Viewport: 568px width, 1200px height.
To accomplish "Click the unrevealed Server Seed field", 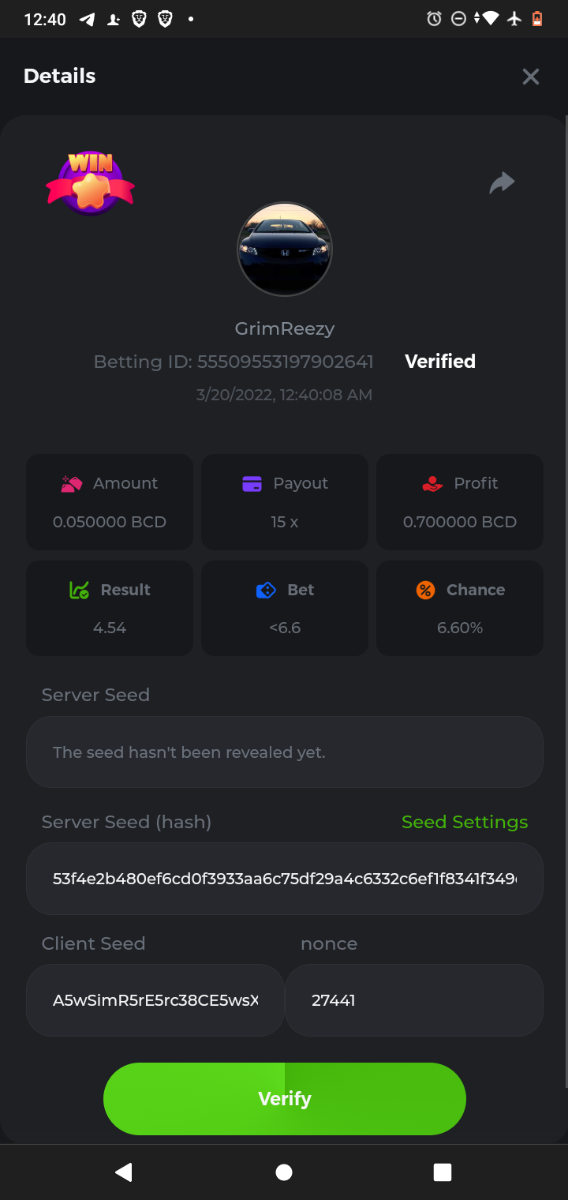I will tap(284, 751).
